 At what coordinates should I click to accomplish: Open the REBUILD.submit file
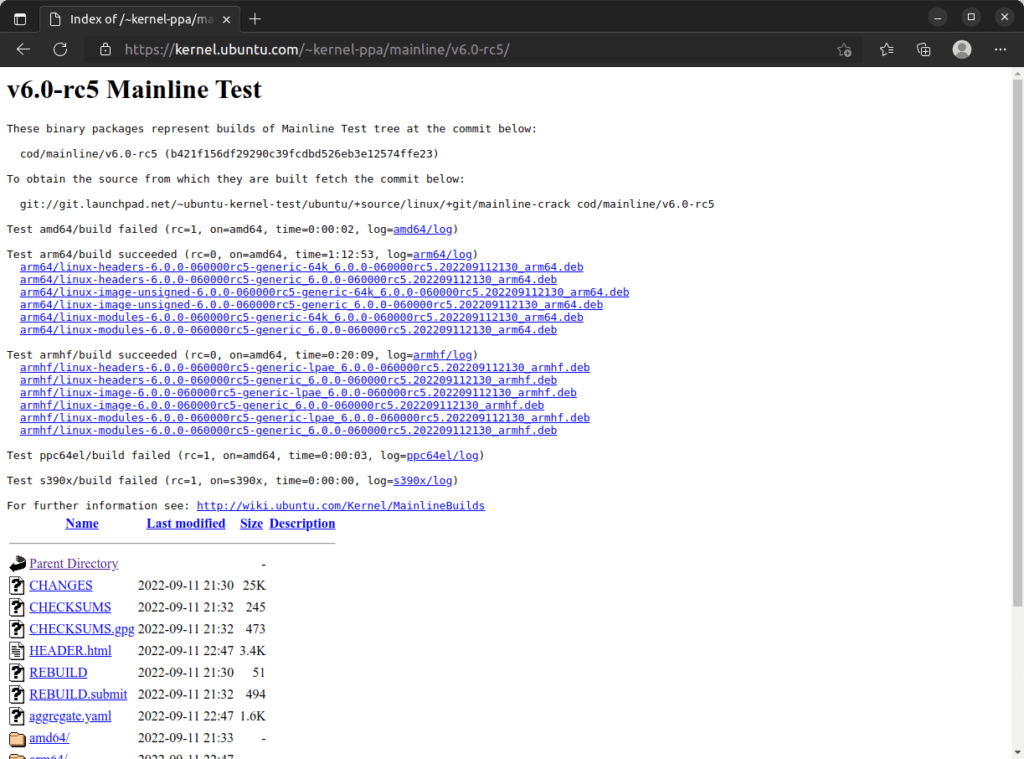(x=78, y=694)
